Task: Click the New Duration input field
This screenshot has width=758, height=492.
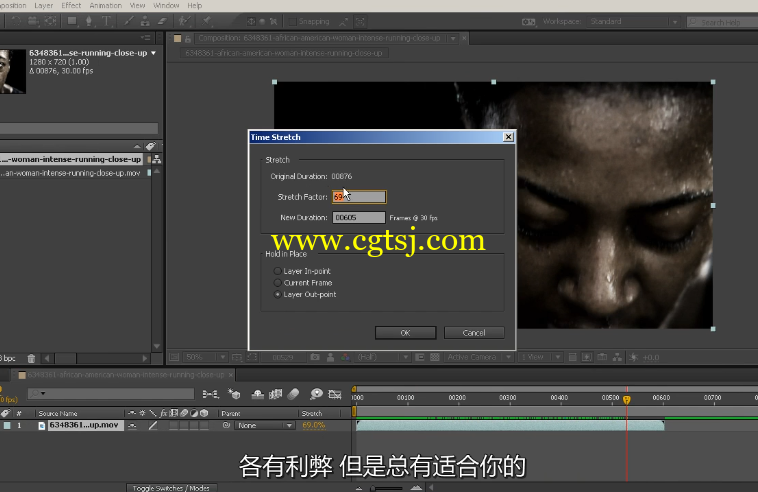Action: tap(359, 217)
